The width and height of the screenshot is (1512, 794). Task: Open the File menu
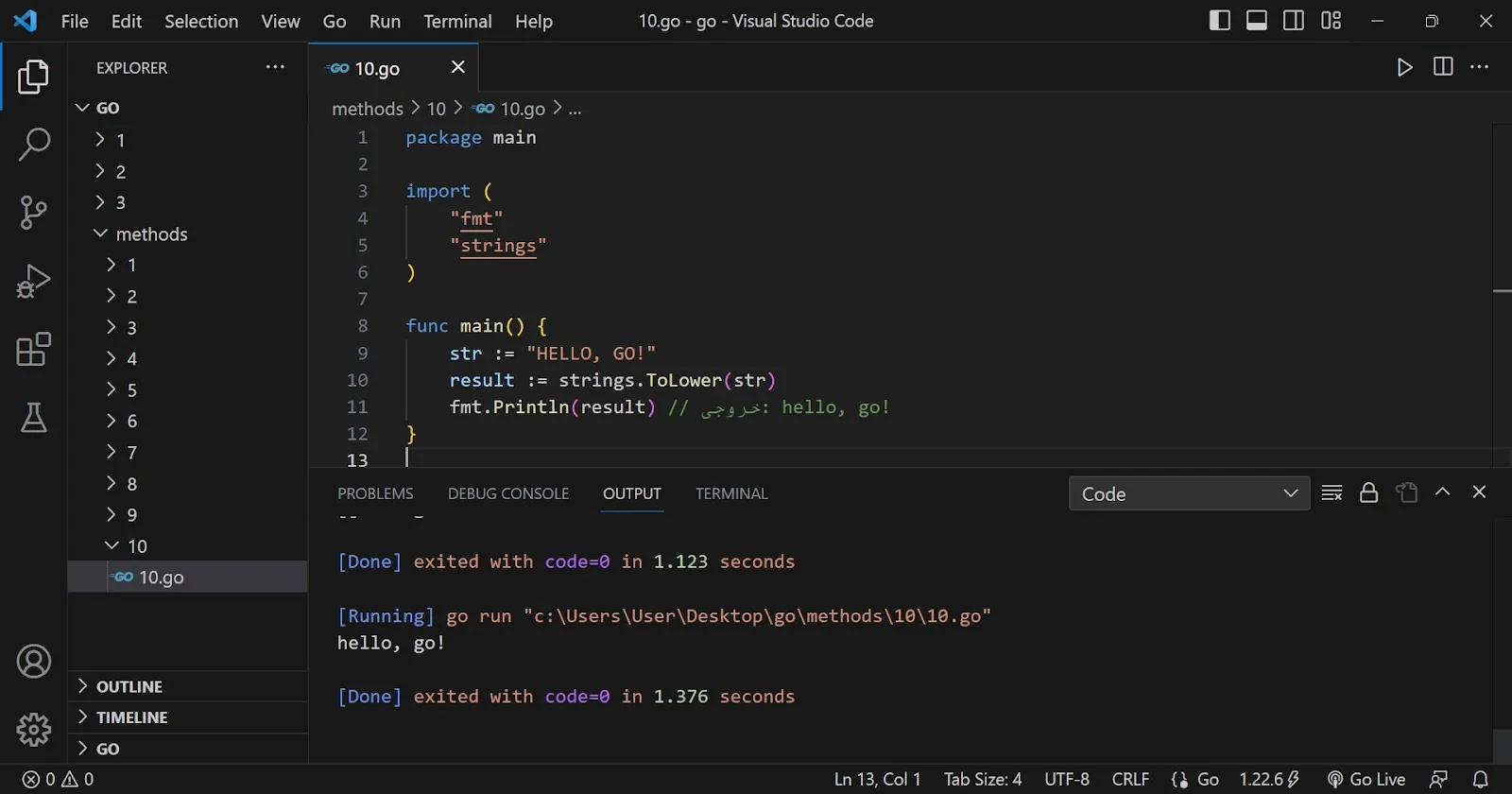point(75,21)
